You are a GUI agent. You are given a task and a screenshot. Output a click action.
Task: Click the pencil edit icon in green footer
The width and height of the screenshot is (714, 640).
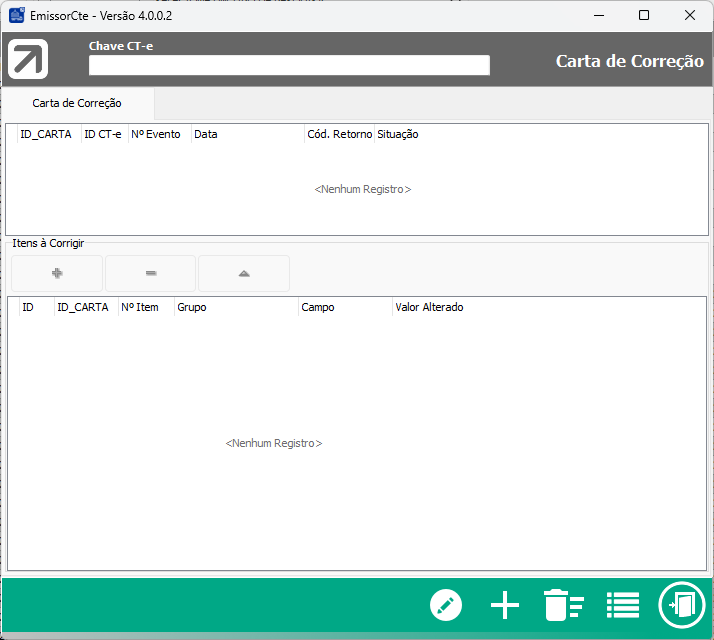[446, 605]
